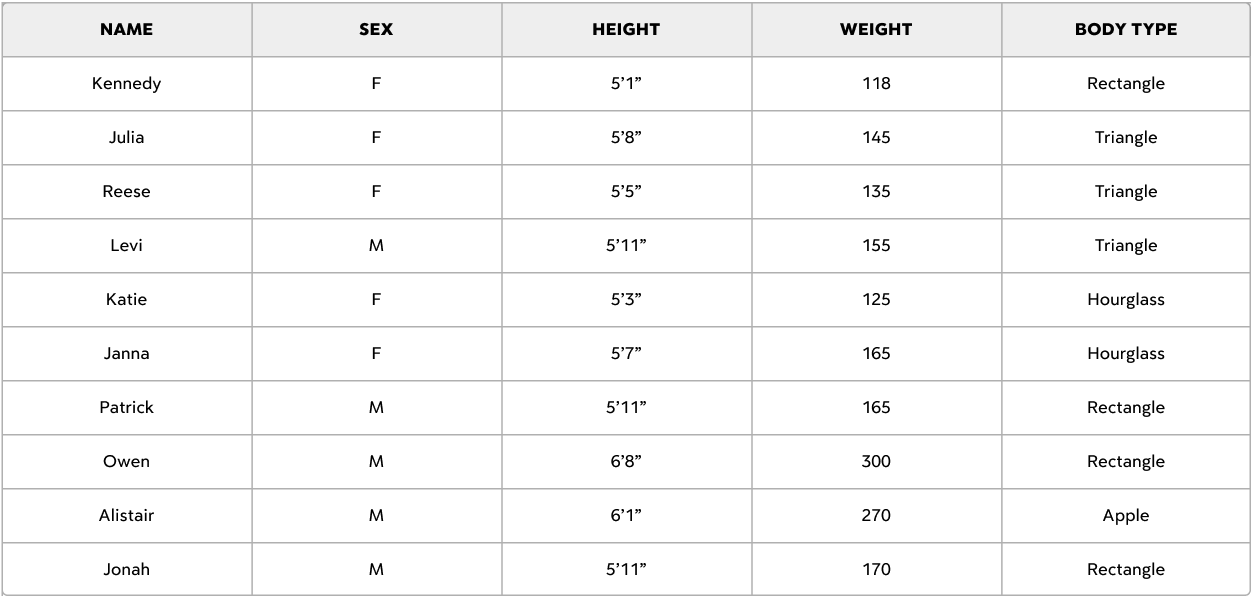Select the SEX column header
The height and width of the screenshot is (598, 1253).
pyautogui.click(x=376, y=29)
